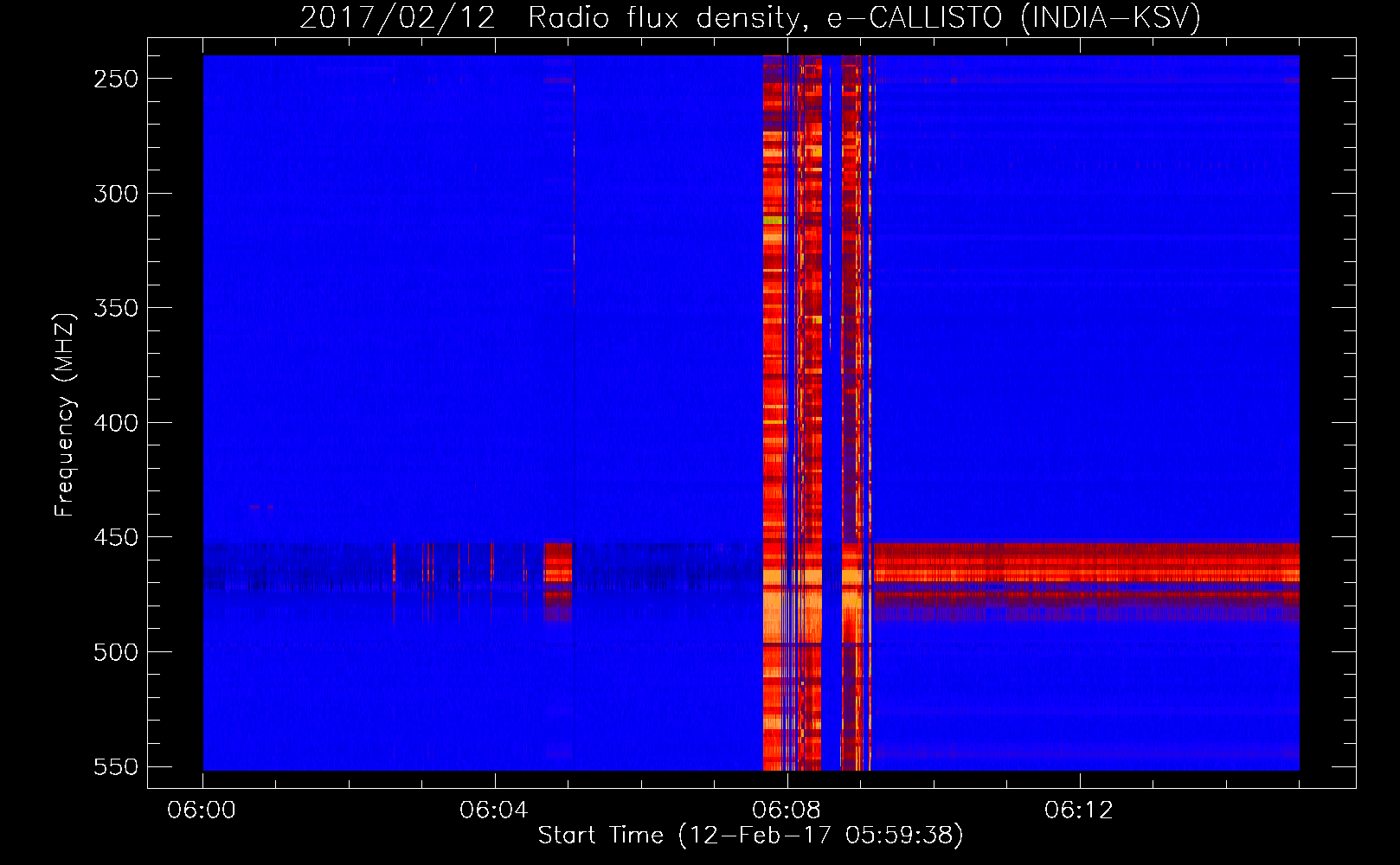Click the 06:12 time tick label
The image size is (1400, 865).
point(1079,811)
